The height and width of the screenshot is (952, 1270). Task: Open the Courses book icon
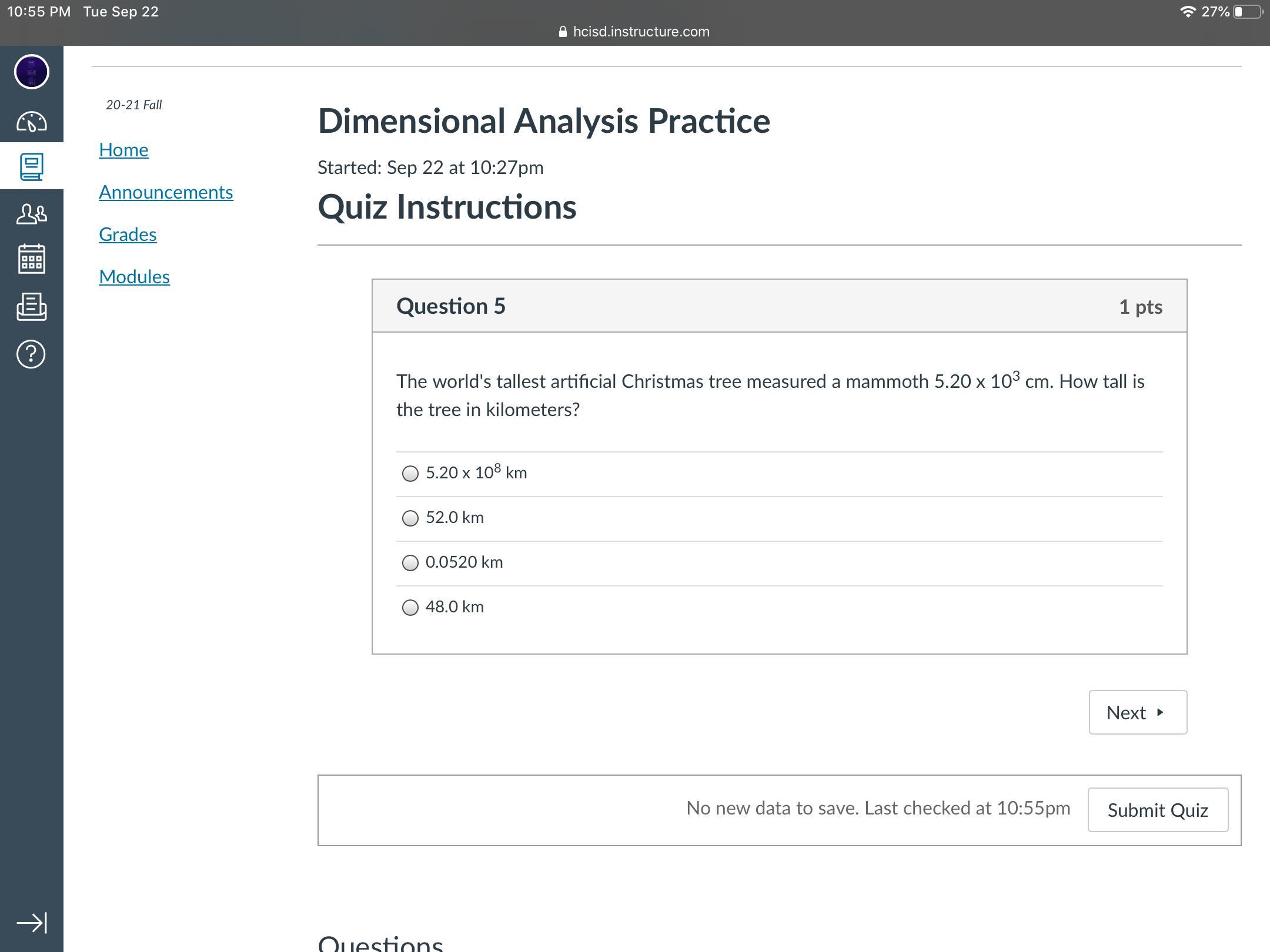pyautogui.click(x=31, y=167)
